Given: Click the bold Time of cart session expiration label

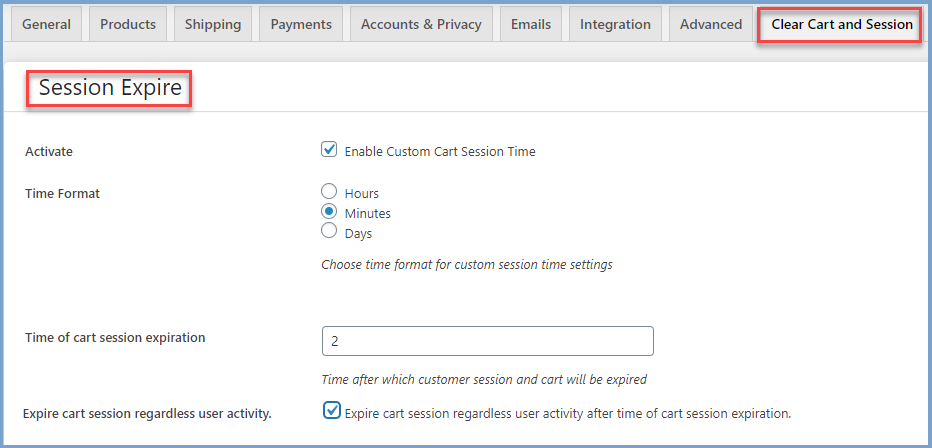Looking at the screenshot, I should point(115,338).
